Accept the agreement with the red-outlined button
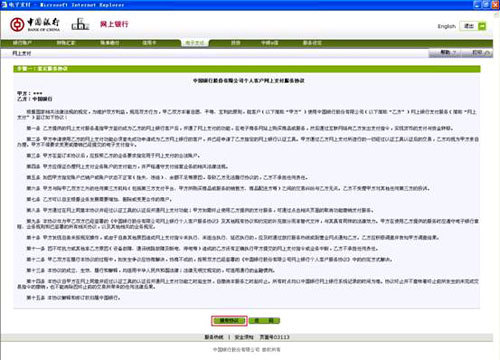 click(229, 321)
